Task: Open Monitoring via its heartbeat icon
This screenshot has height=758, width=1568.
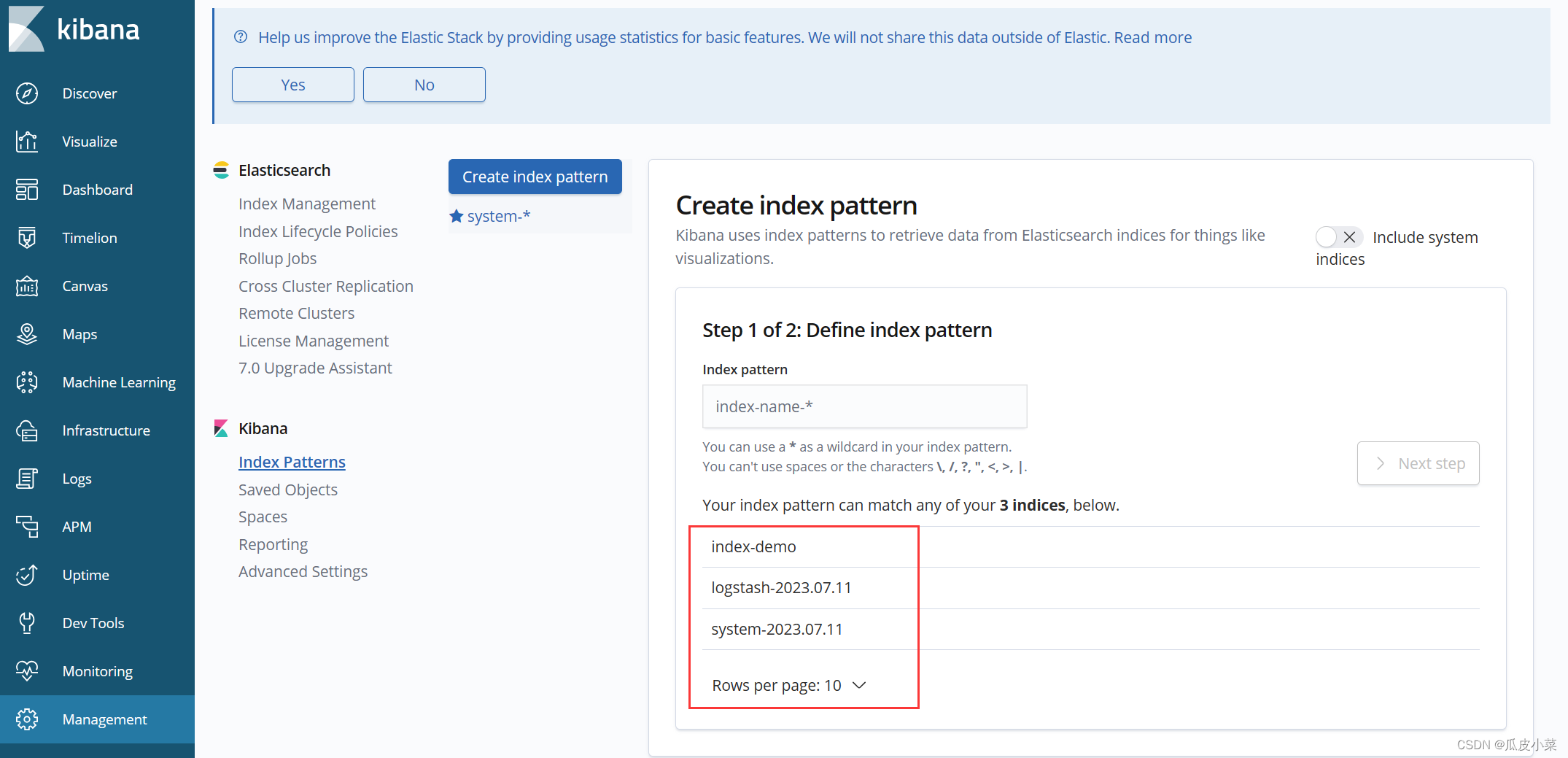Action: click(x=27, y=671)
